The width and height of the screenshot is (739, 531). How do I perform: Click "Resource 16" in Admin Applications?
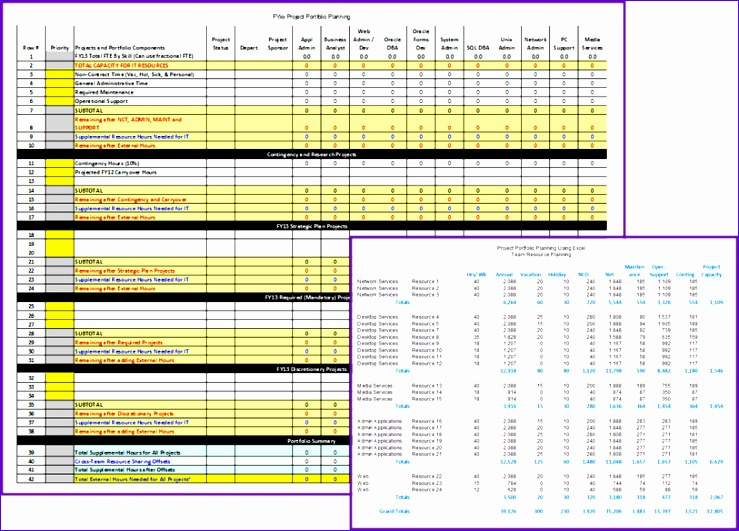[x=427, y=421]
